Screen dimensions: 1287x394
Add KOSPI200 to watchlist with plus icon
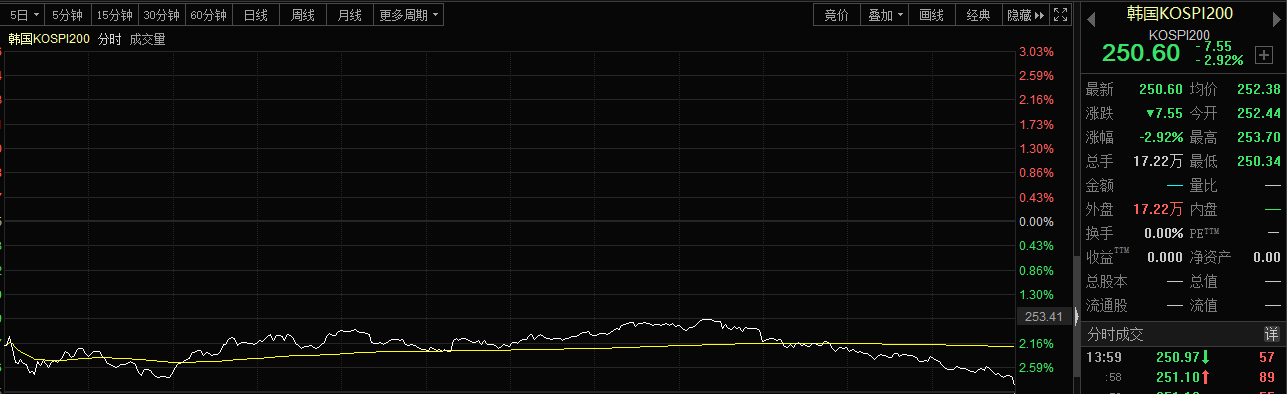pos(1263,56)
